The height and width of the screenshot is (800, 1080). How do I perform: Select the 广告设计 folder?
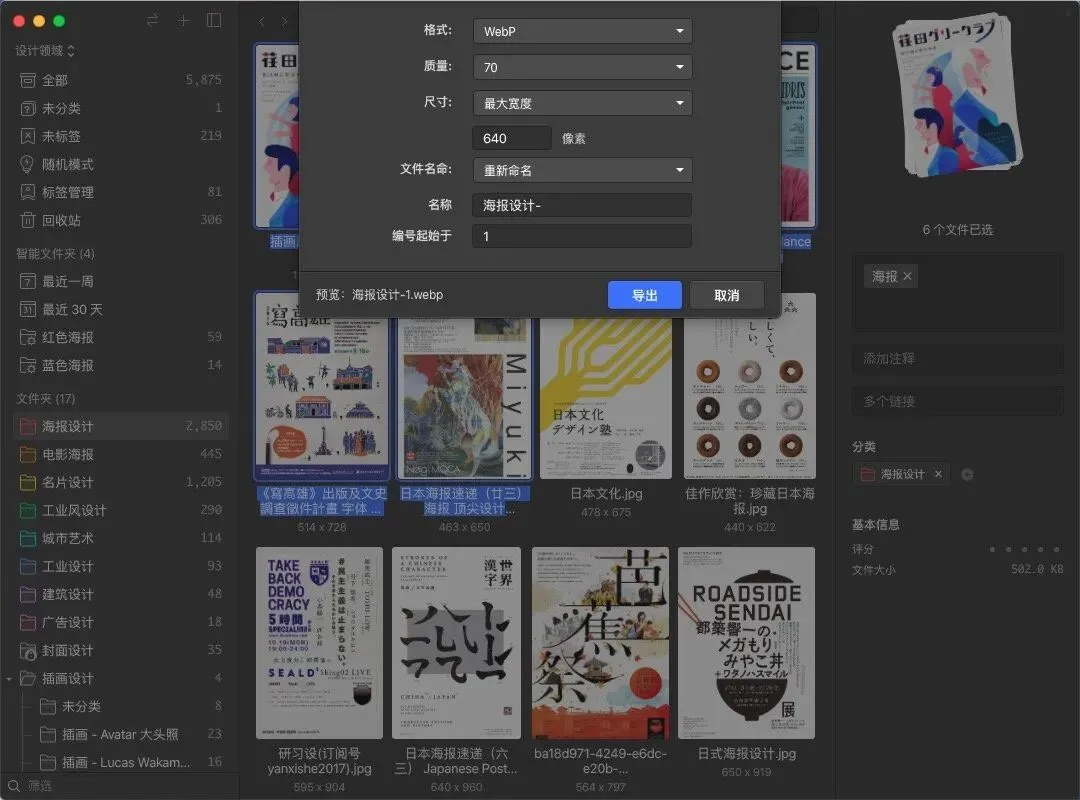(121, 622)
